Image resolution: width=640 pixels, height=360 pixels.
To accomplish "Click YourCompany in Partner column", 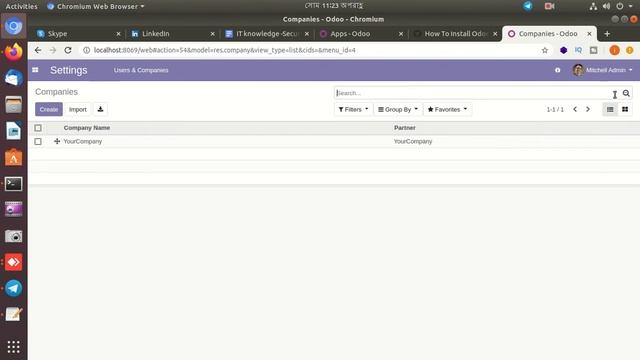I will tap(413, 141).
